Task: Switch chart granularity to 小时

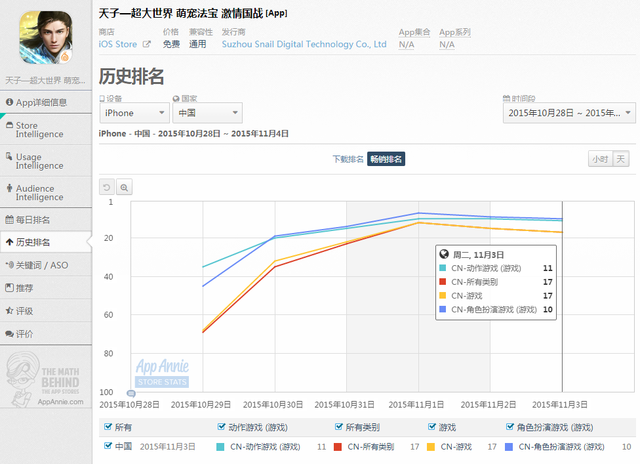Action: (x=600, y=159)
